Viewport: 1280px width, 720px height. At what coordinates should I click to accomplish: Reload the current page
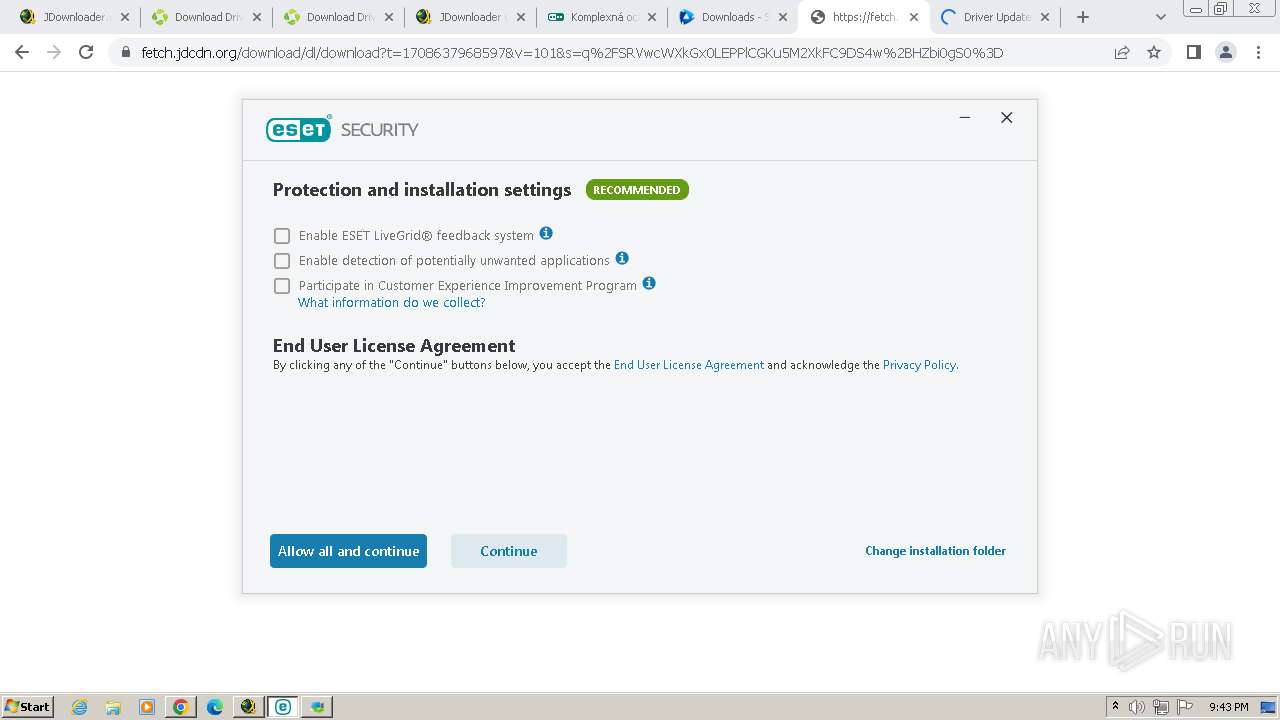click(x=86, y=53)
